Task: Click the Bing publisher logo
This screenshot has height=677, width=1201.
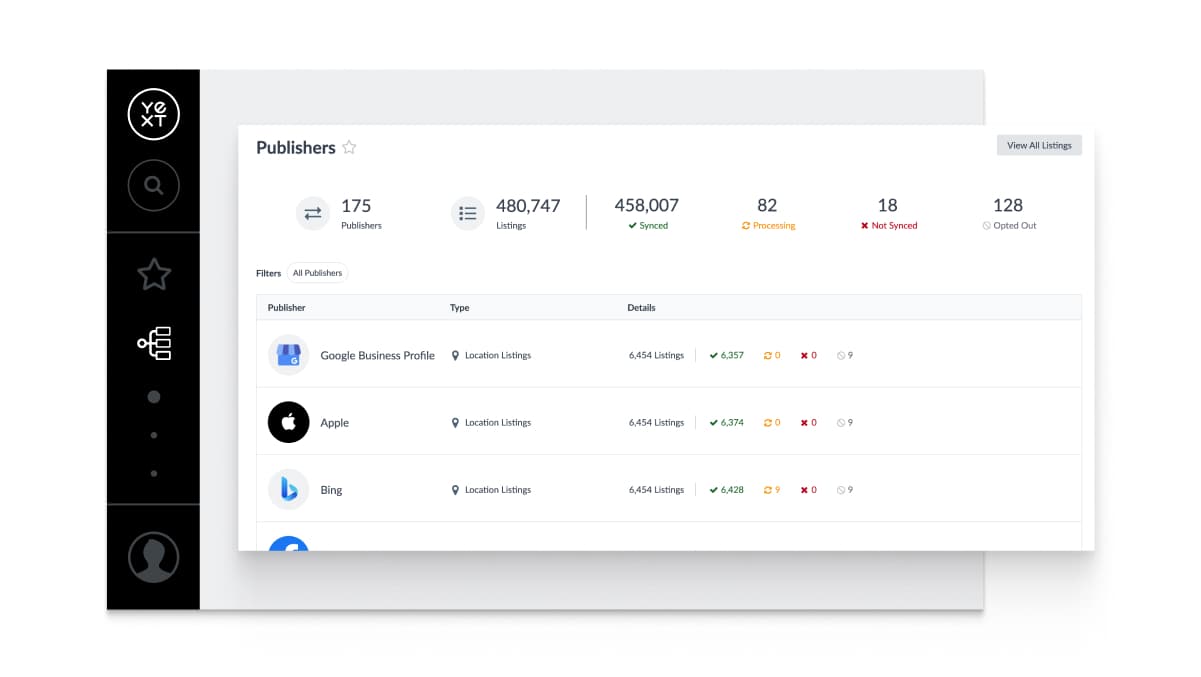Action: [x=289, y=489]
